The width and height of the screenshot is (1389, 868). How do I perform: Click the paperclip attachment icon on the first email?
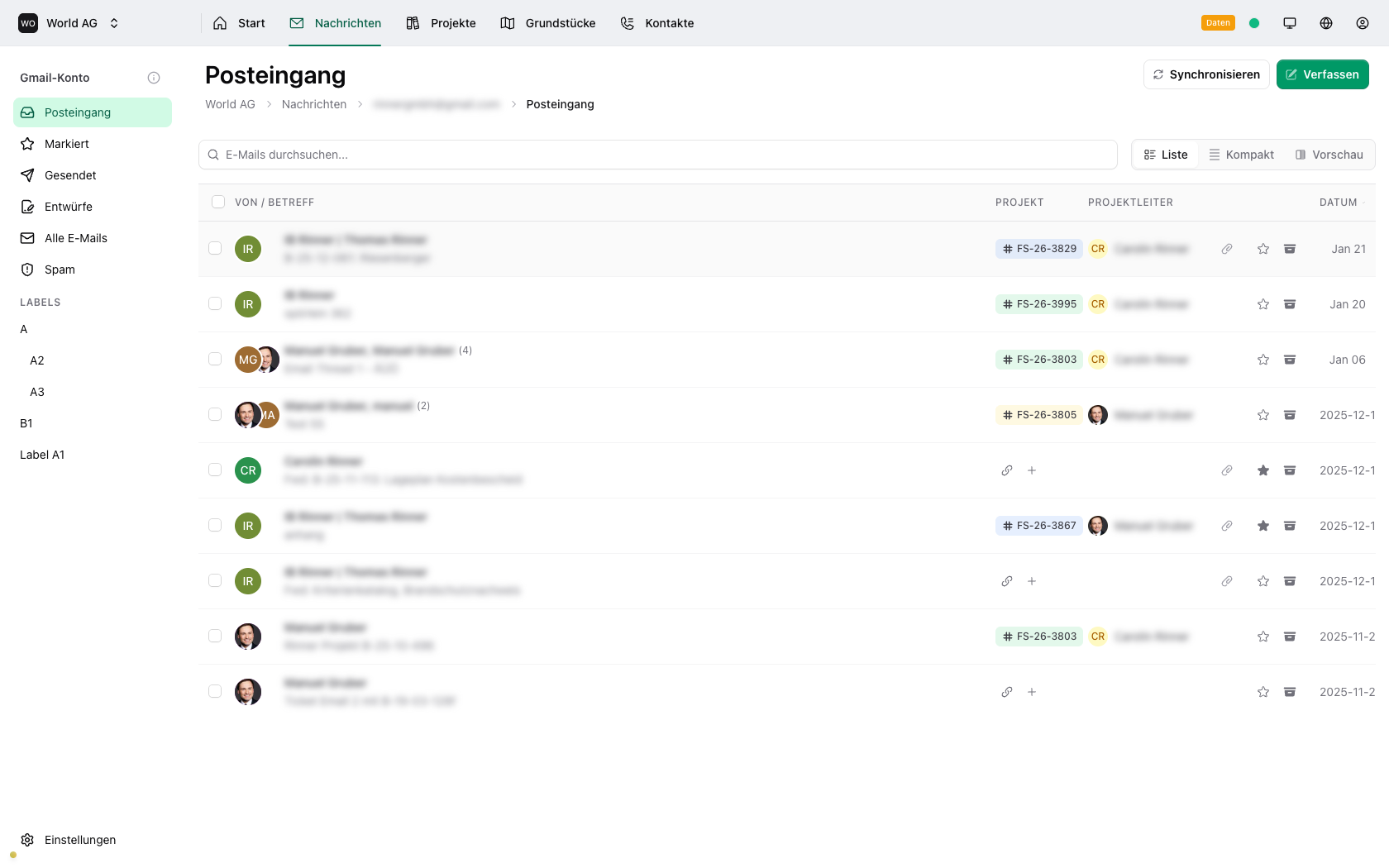[x=1226, y=248]
